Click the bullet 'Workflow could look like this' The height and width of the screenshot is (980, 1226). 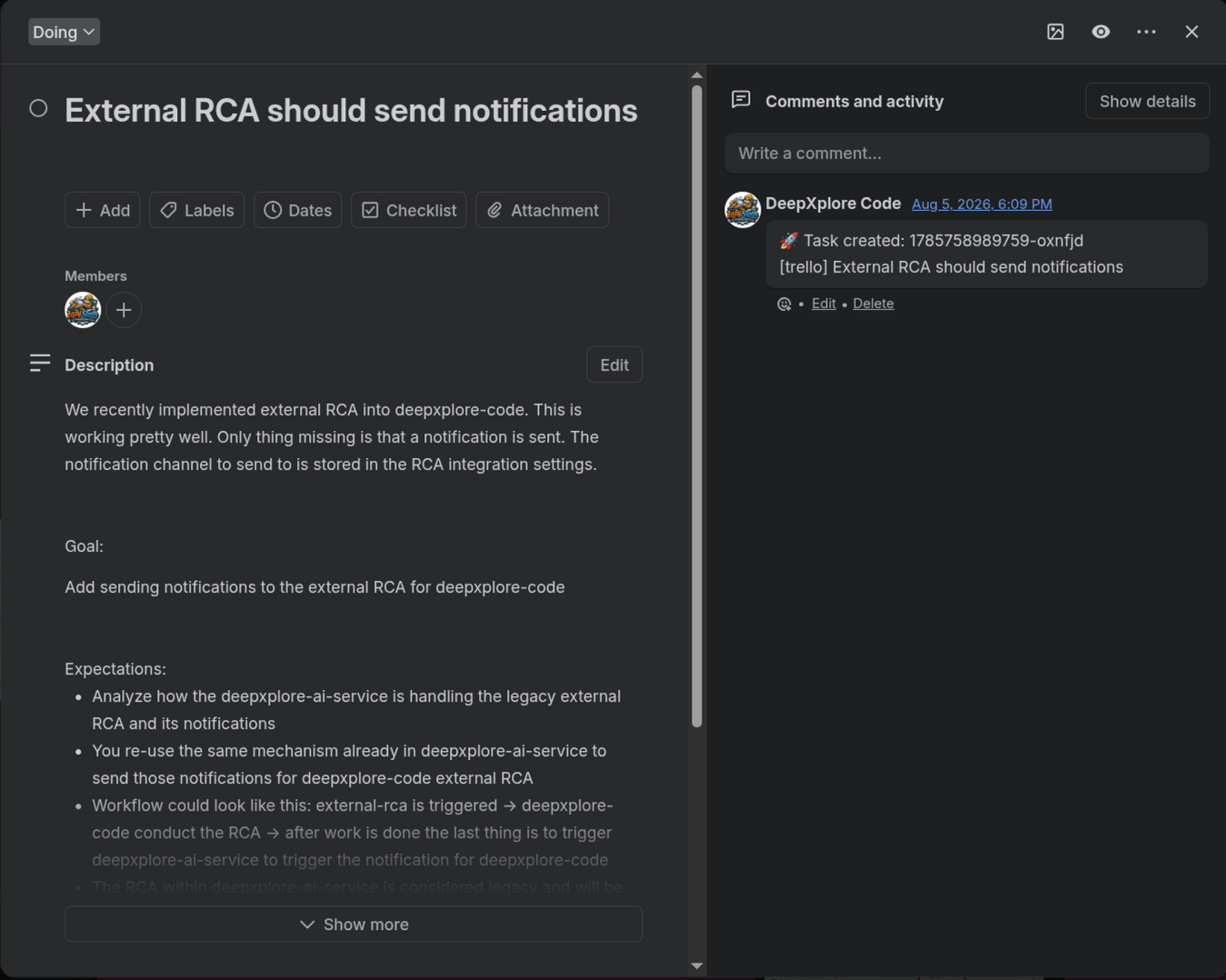[x=353, y=833]
